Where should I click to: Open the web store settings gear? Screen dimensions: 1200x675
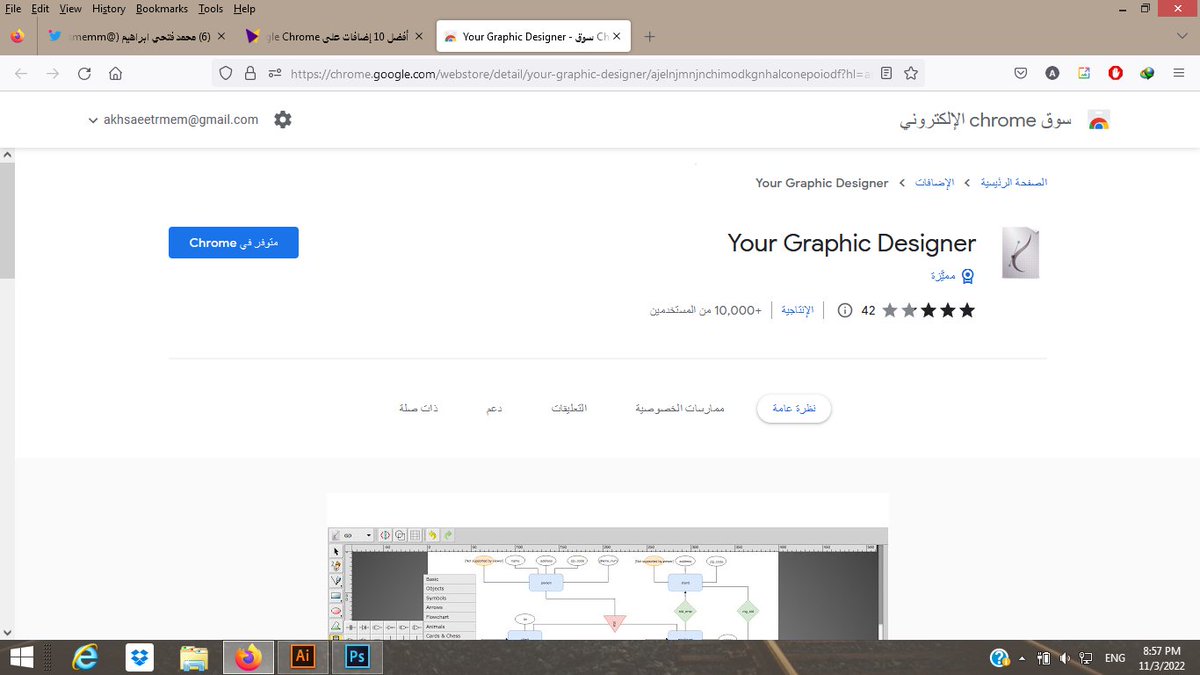pyautogui.click(x=283, y=120)
